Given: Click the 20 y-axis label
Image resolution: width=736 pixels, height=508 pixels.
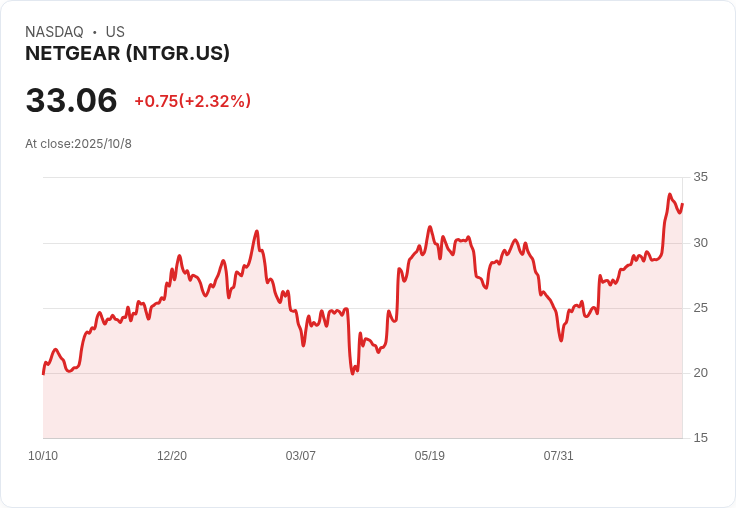Looking at the screenshot, I should pyautogui.click(x=700, y=373).
